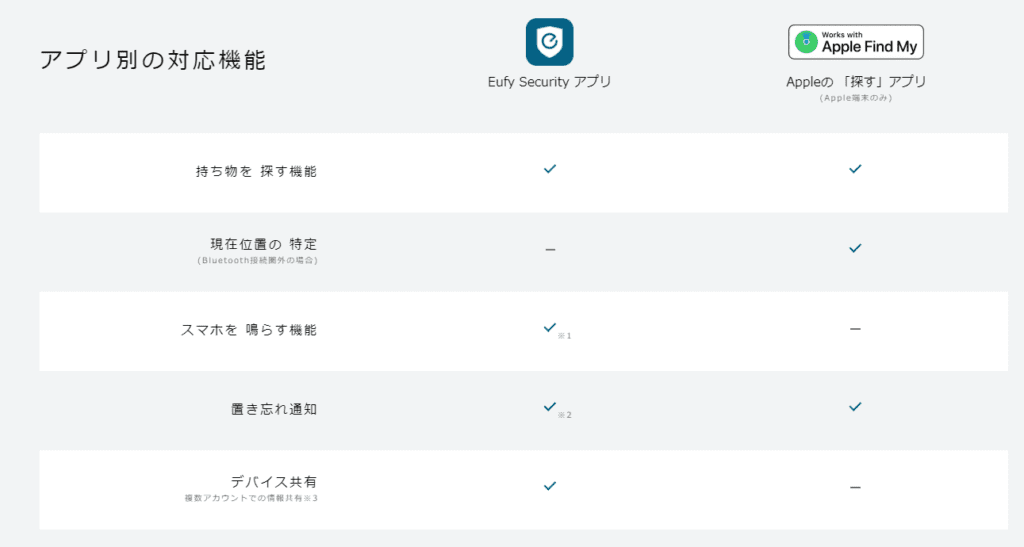
Task: Select the Appleの「探す」アプリ column label
Action: coord(855,82)
